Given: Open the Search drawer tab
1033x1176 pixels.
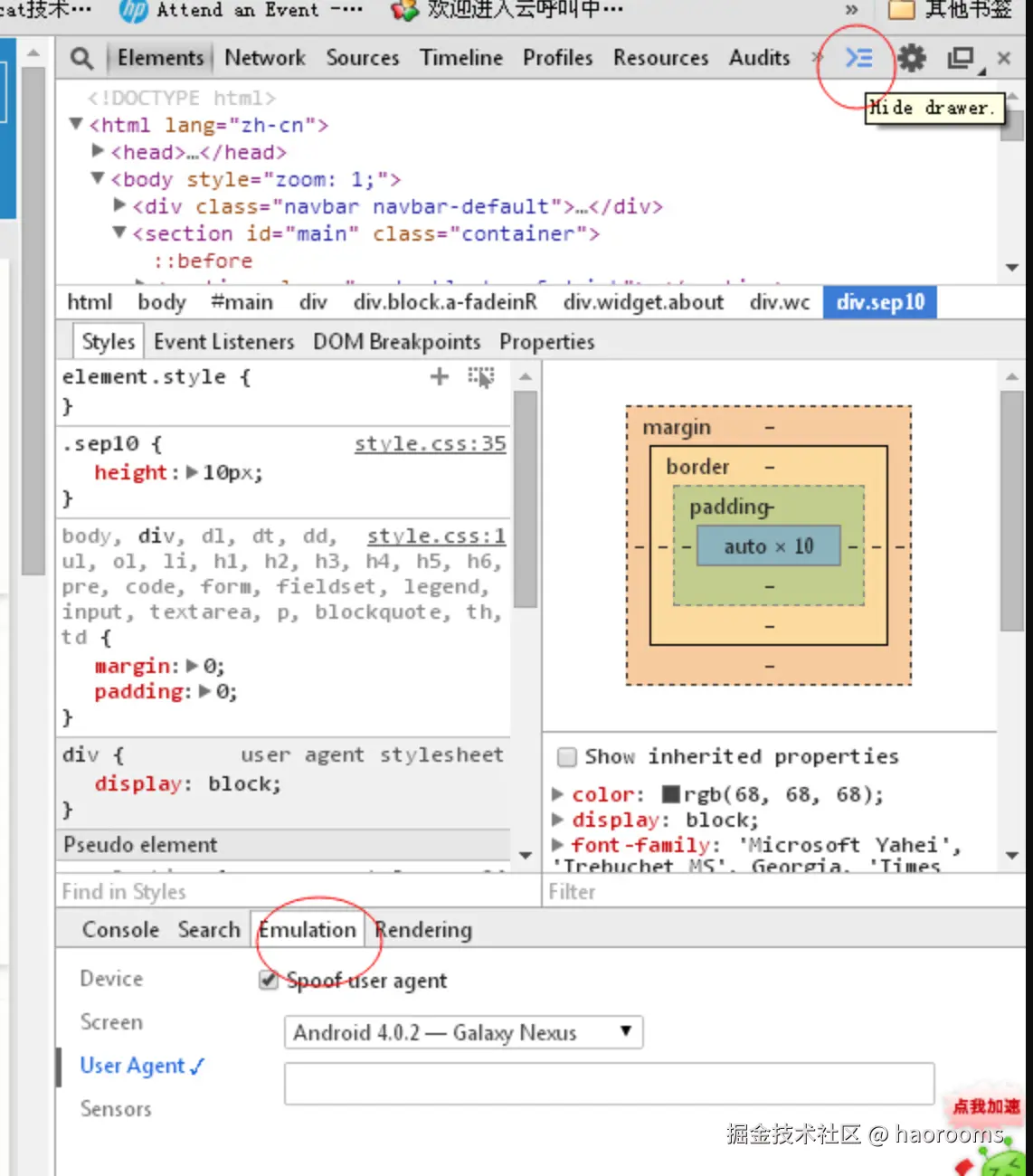Looking at the screenshot, I should tap(209, 930).
